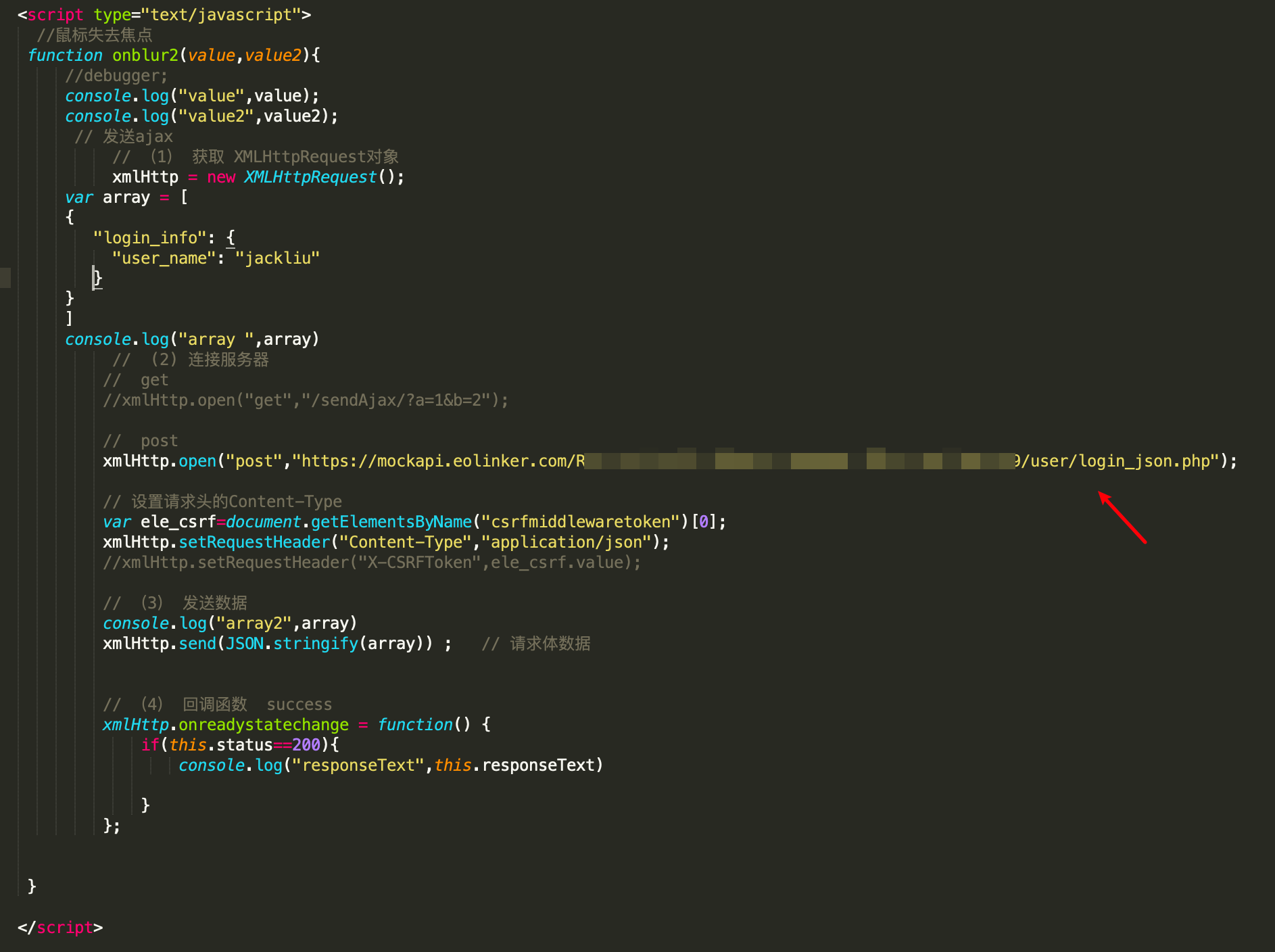Click the 鼠标失去焦点 comment
Viewport: 1275px width, 952px height.
[95, 34]
